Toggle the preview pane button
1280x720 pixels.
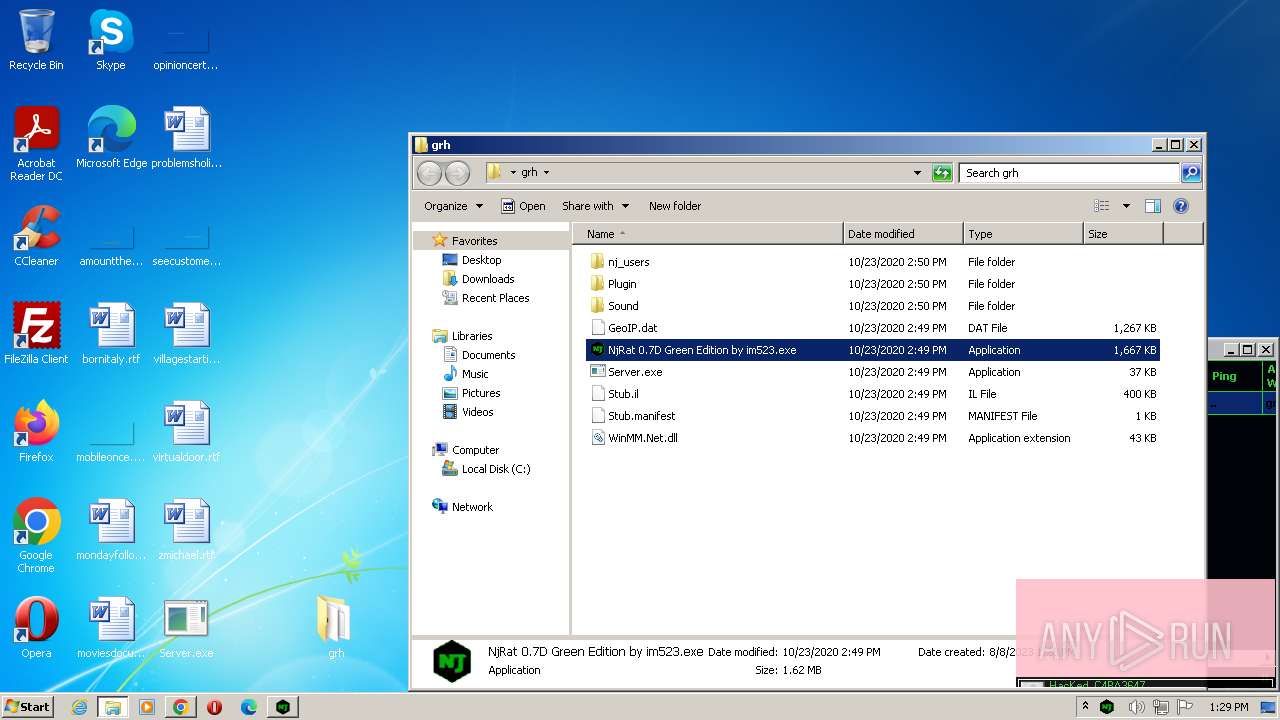pyautogui.click(x=1152, y=206)
